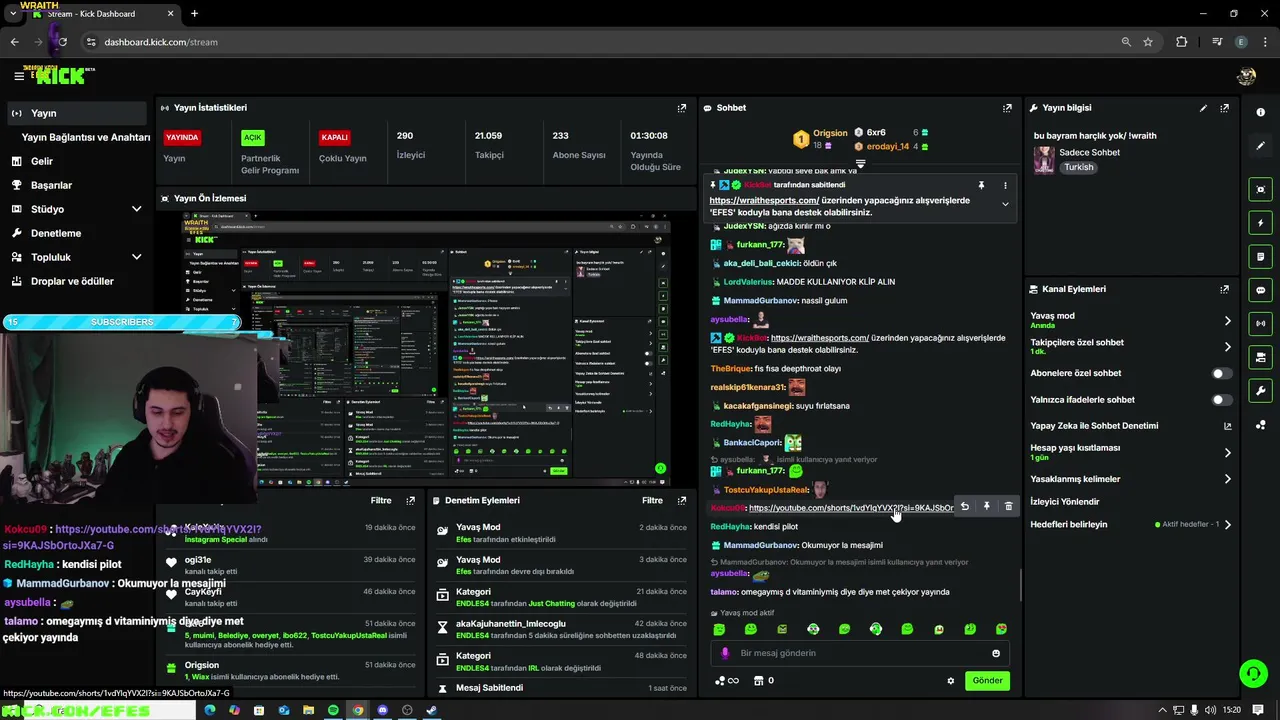Screen dimensions: 1280x720
Task: Pop out the Denetim Eylemleri panel
Action: [682, 500]
